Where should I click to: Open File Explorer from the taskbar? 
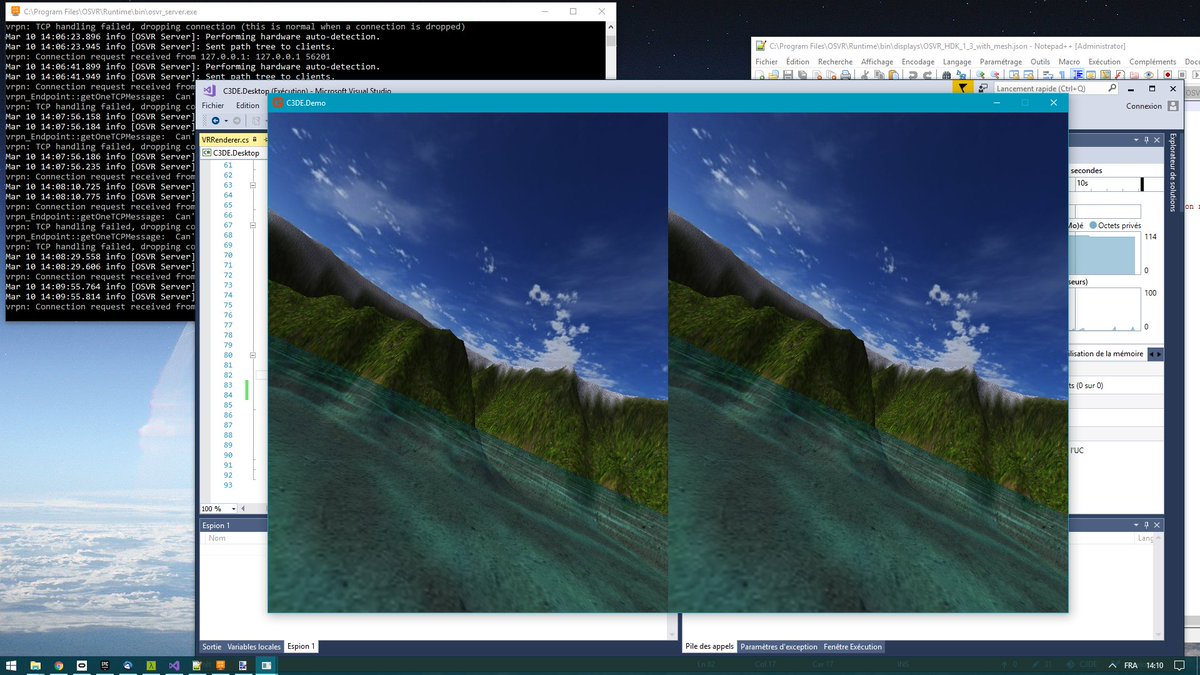pos(36,665)
